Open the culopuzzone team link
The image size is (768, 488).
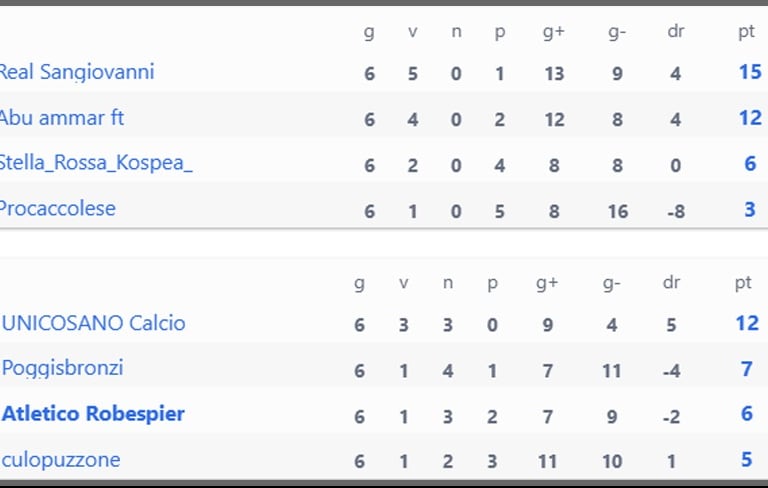tap(61, 460)
